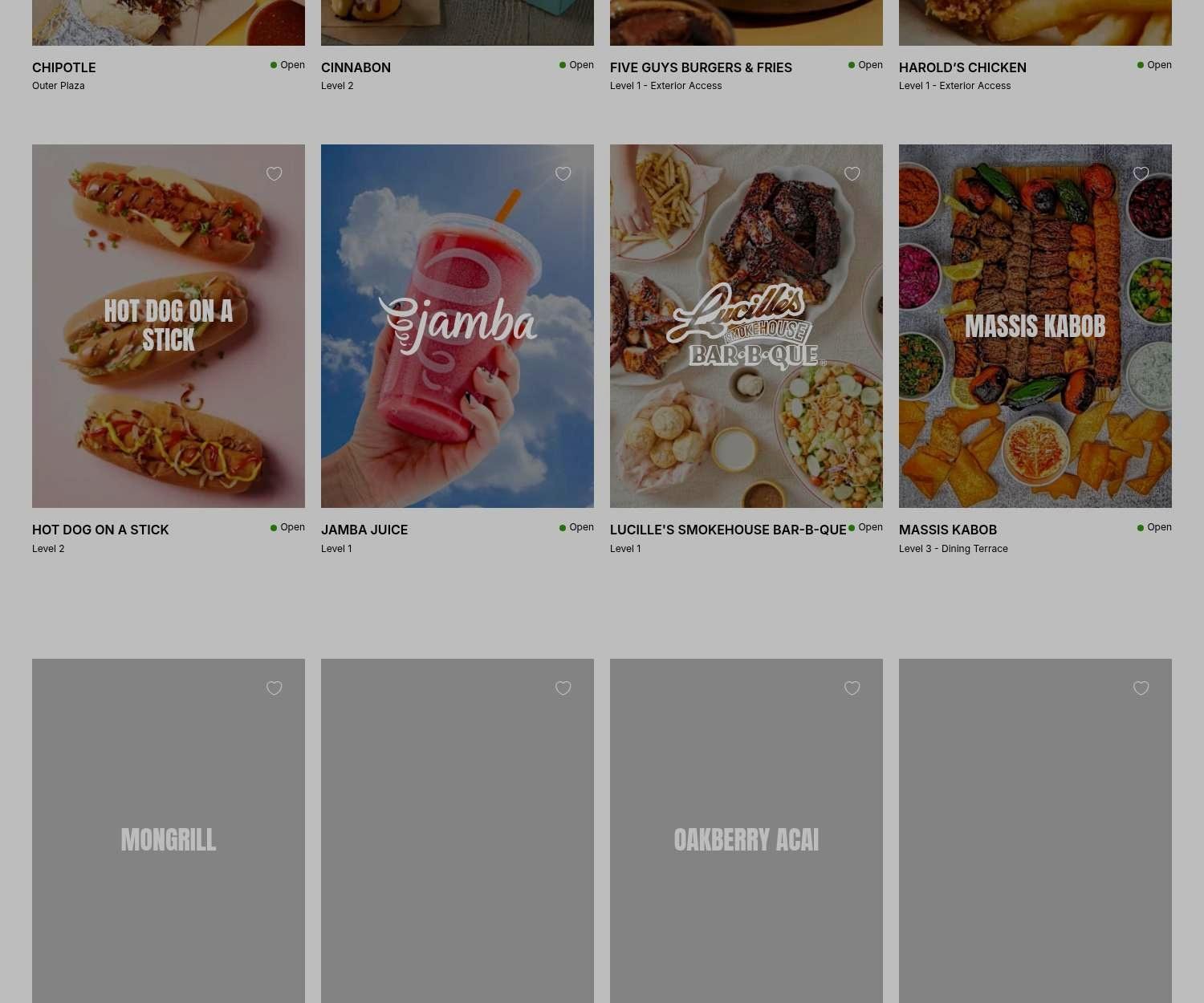The height and width of the screenshot is (1003, 1204).
Task: Open Lucille's Smokehouse Bar-B-Que image card
Action: pos(746,326)
